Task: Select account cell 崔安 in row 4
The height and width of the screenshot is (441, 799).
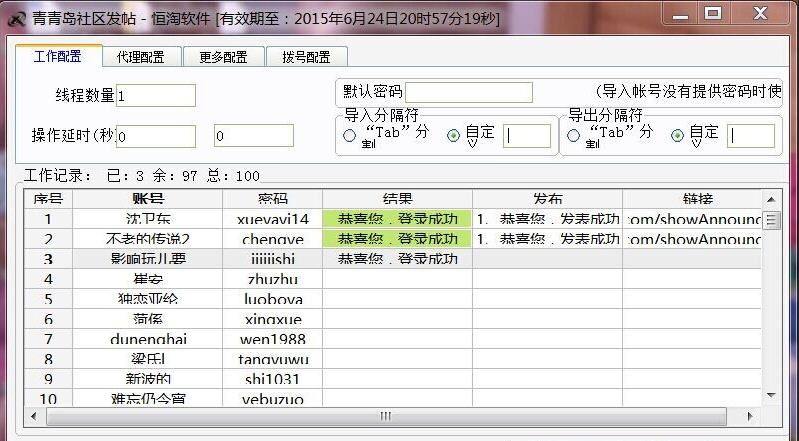Action: 148,279
